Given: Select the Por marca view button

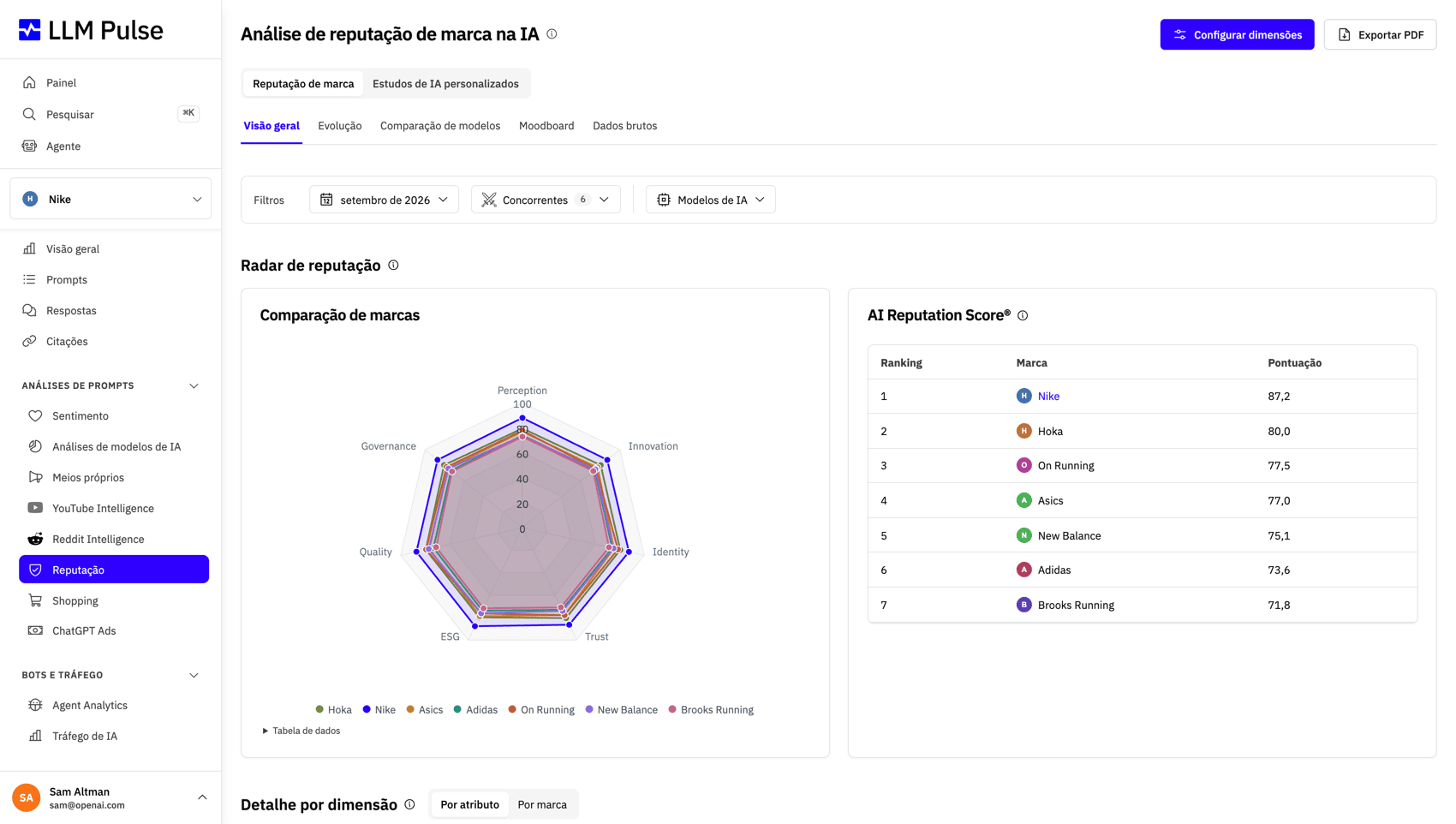Looking at the screenshot, I should 542,804.
